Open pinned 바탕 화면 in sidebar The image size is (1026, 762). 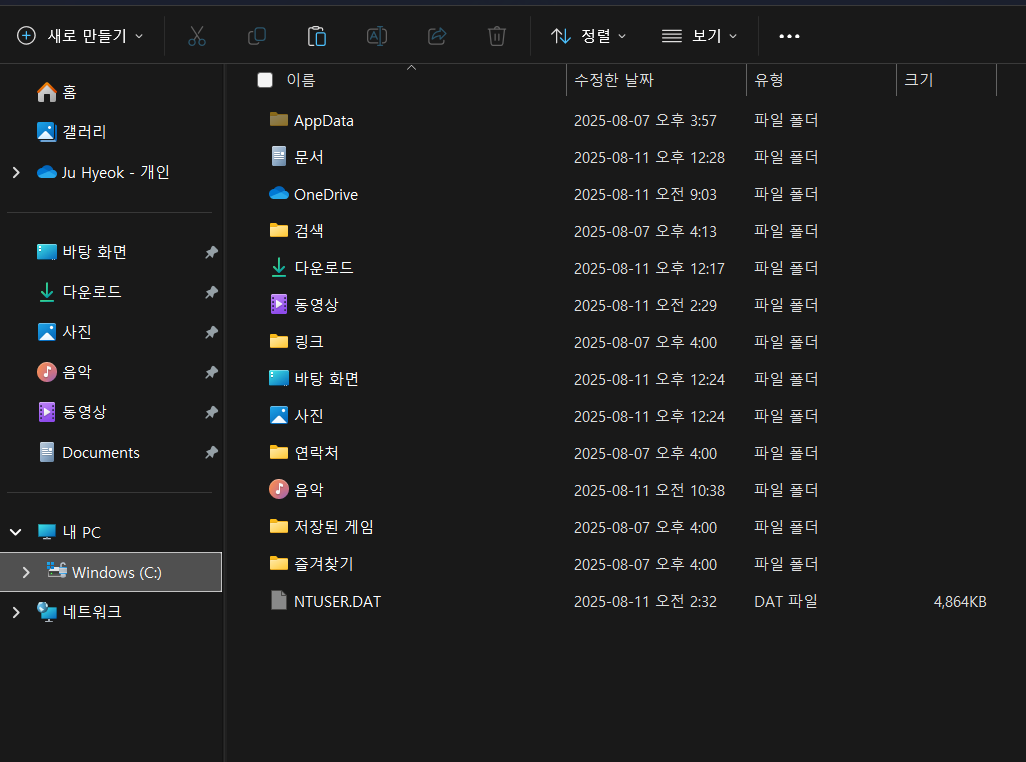point(82,252)
